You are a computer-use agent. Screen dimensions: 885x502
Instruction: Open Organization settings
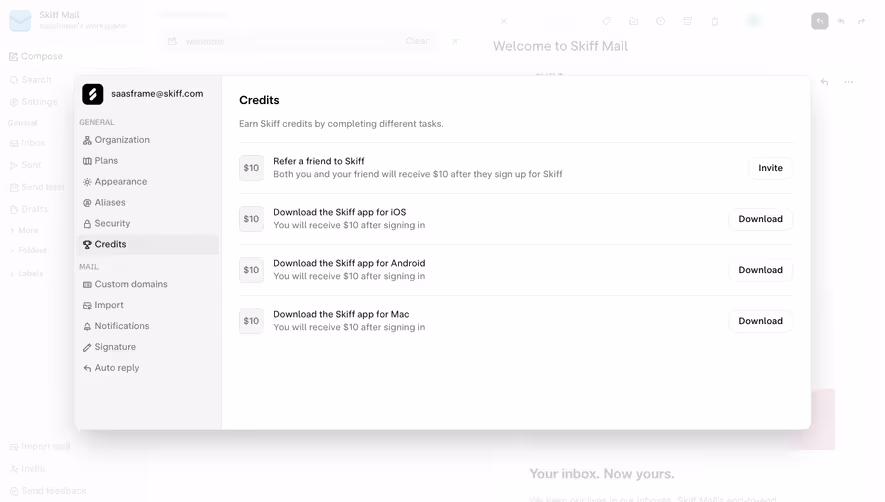point(147,139)
